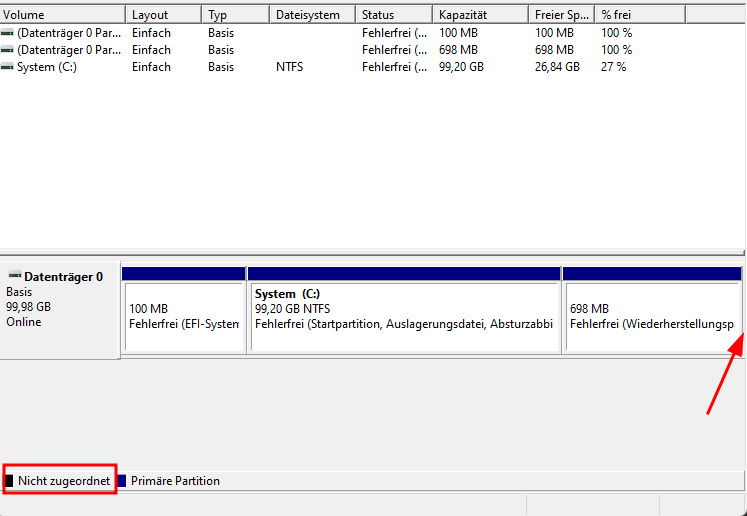Sort list by the % frei column header

pos(640,15)
